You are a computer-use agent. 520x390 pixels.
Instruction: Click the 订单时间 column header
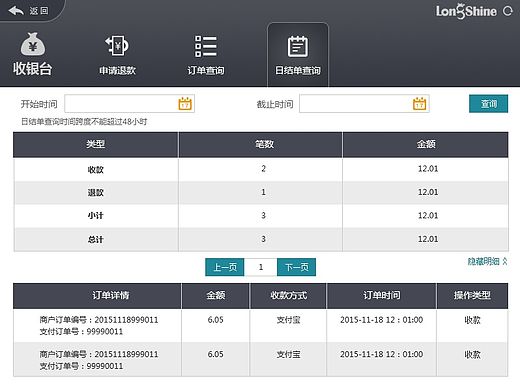click(382, 295)
